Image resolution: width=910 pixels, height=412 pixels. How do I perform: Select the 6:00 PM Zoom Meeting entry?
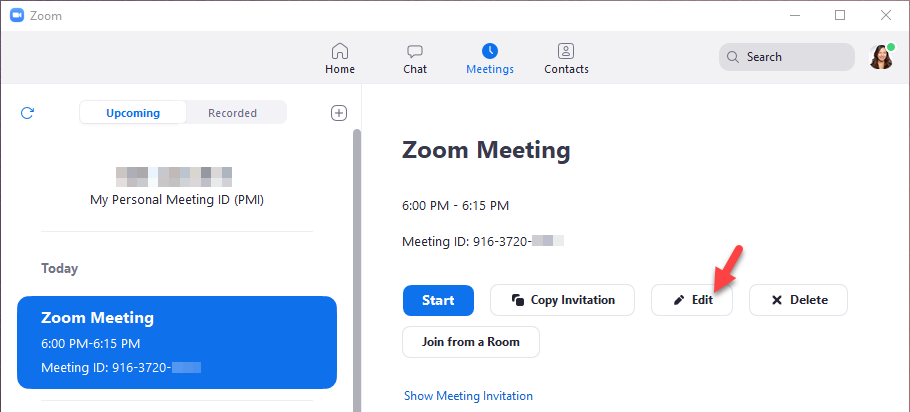(177, 342)
